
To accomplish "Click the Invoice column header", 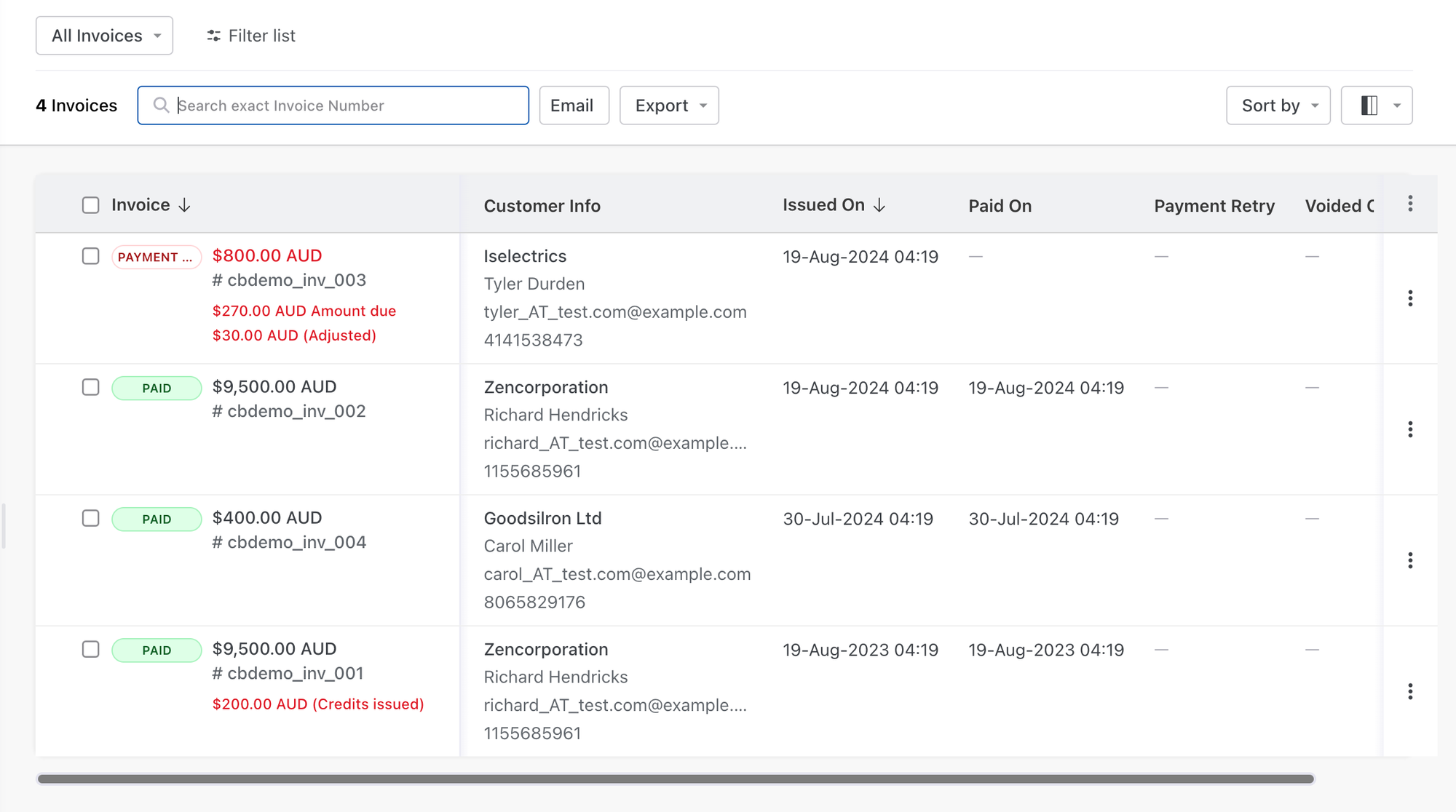I will point(141,205).
